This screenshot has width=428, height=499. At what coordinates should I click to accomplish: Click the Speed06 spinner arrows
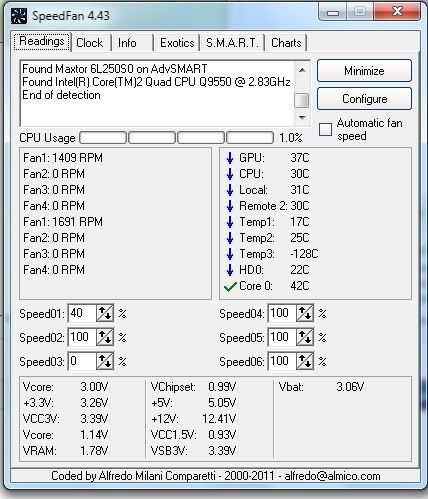coord(305,361)
